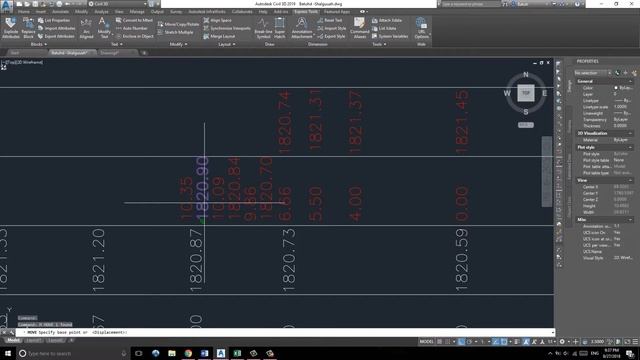Toggle polar tracking in status bar
This screenshot has width=640, height=360.
(x=469, y=342)
